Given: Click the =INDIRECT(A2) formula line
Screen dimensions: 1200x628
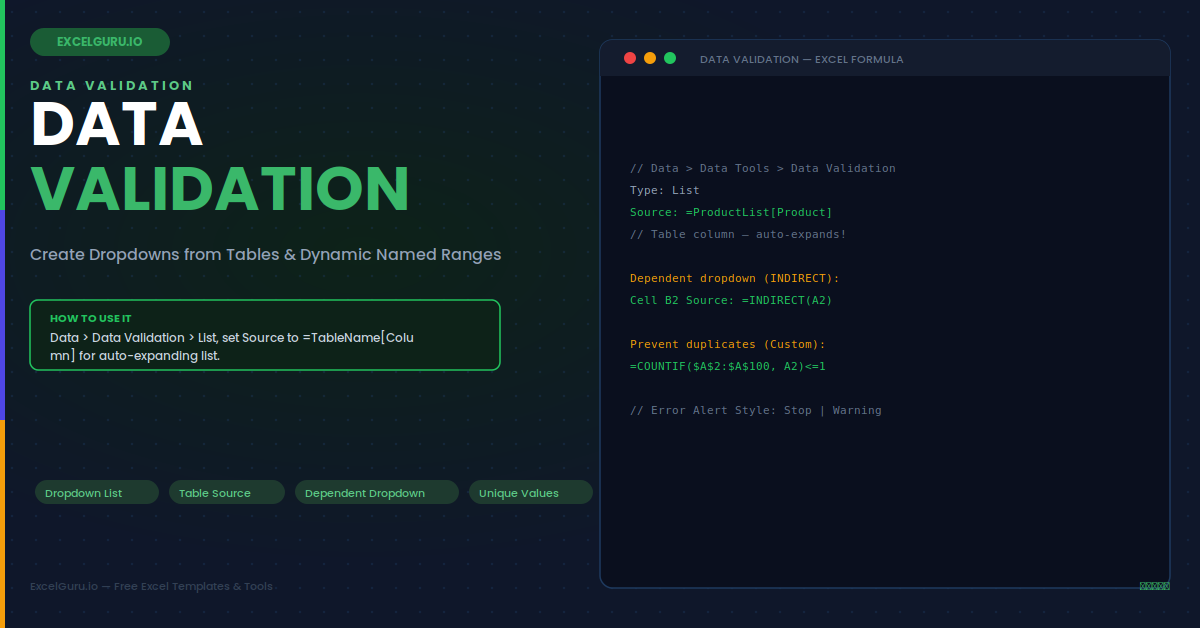Looking at the screenshot, I should click(x=731, y=300).
